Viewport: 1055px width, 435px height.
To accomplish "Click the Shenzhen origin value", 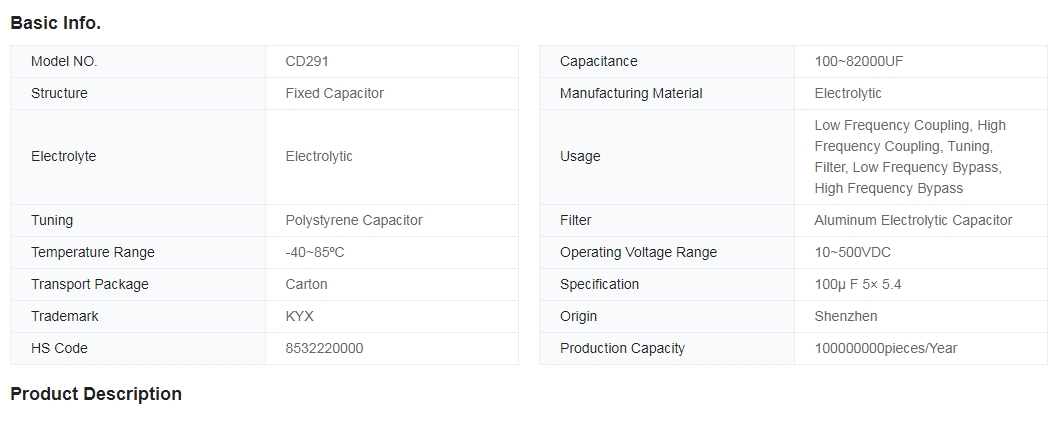I will coord(846,317).
